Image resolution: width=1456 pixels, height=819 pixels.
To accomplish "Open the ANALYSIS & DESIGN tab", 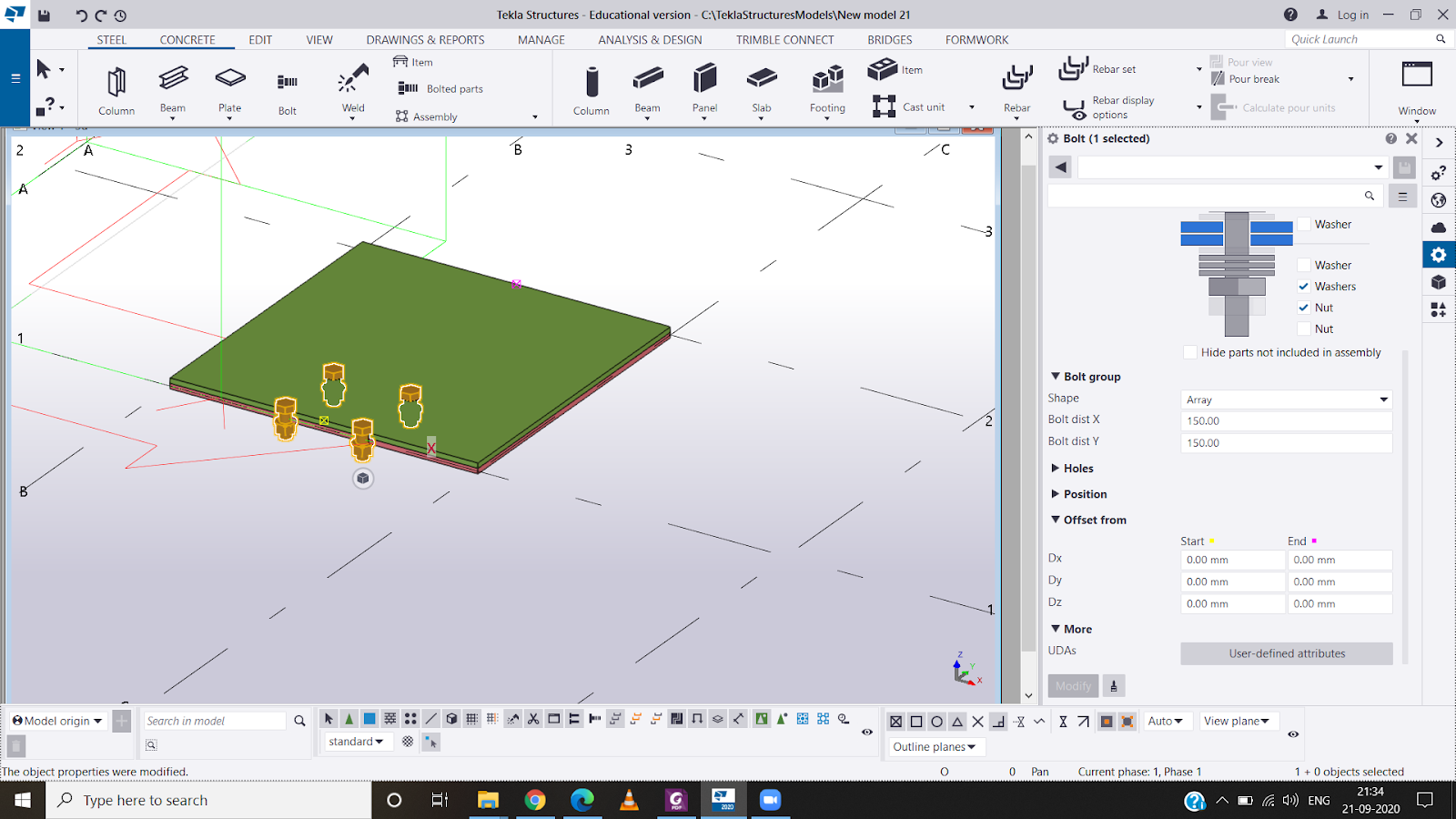I will click(650, 40).
